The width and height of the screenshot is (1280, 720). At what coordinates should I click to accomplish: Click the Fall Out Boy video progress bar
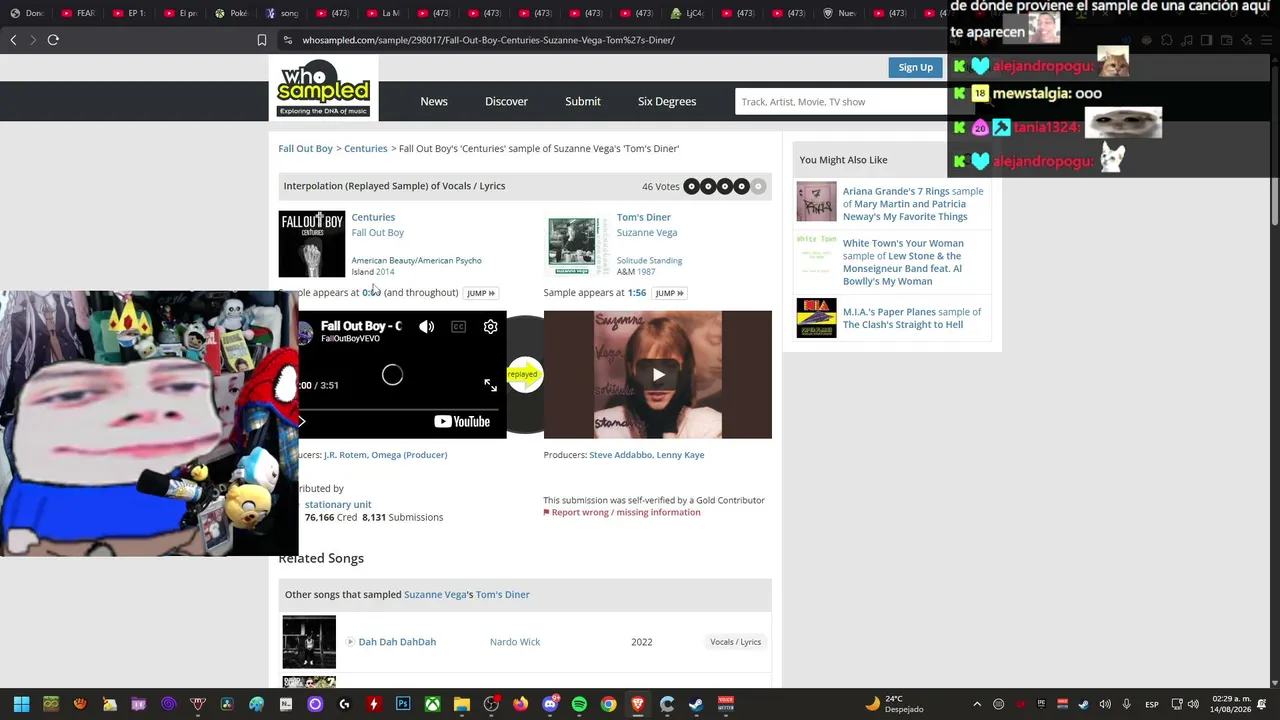click(403, 409)
